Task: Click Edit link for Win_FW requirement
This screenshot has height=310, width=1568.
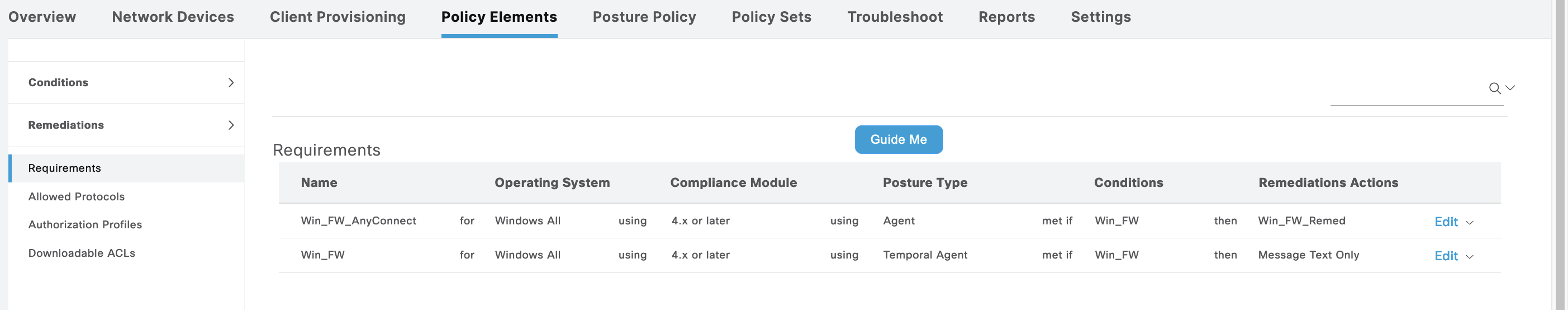Action: pyautogui.click(x=1446, y=256)
